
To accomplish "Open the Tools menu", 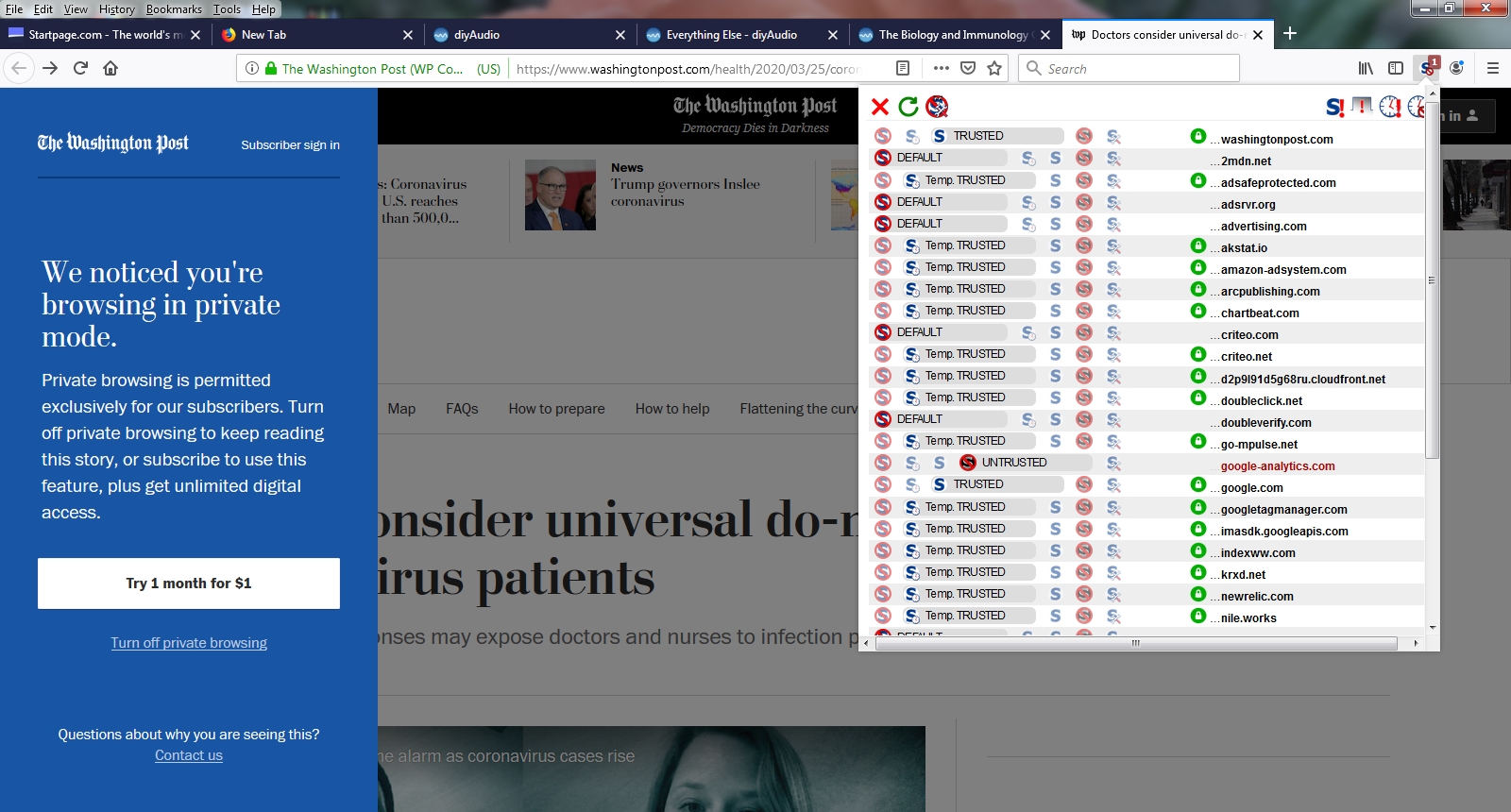I will click(227, 9).
